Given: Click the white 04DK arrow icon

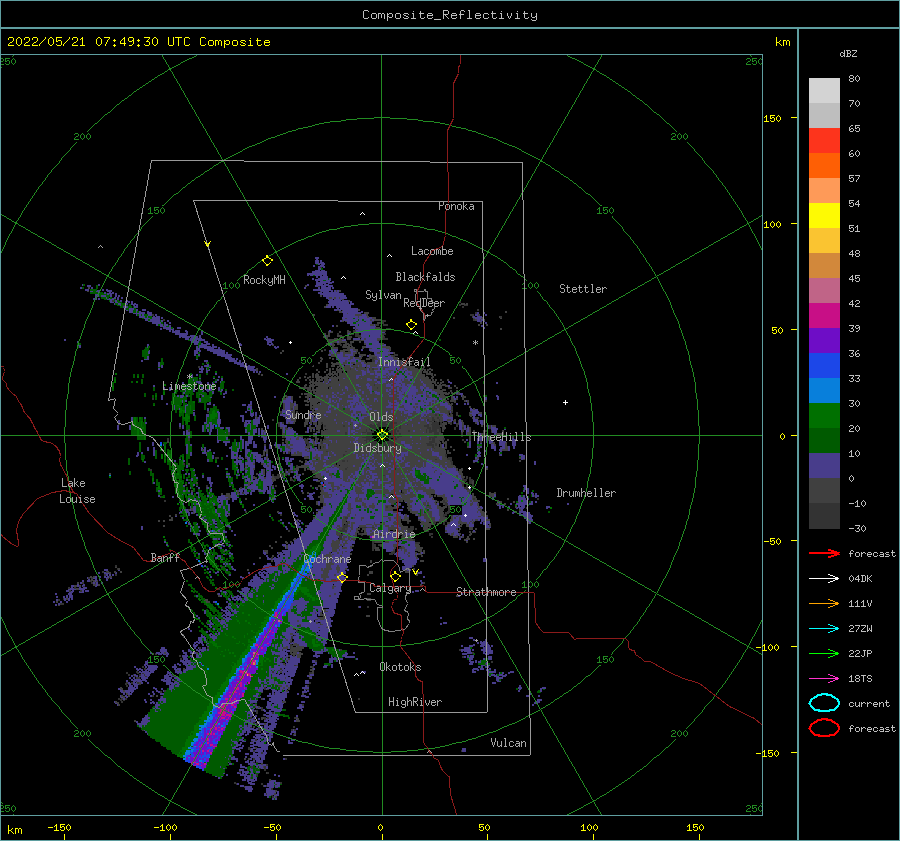Looking at the screenshot, I should pos(824,579).
